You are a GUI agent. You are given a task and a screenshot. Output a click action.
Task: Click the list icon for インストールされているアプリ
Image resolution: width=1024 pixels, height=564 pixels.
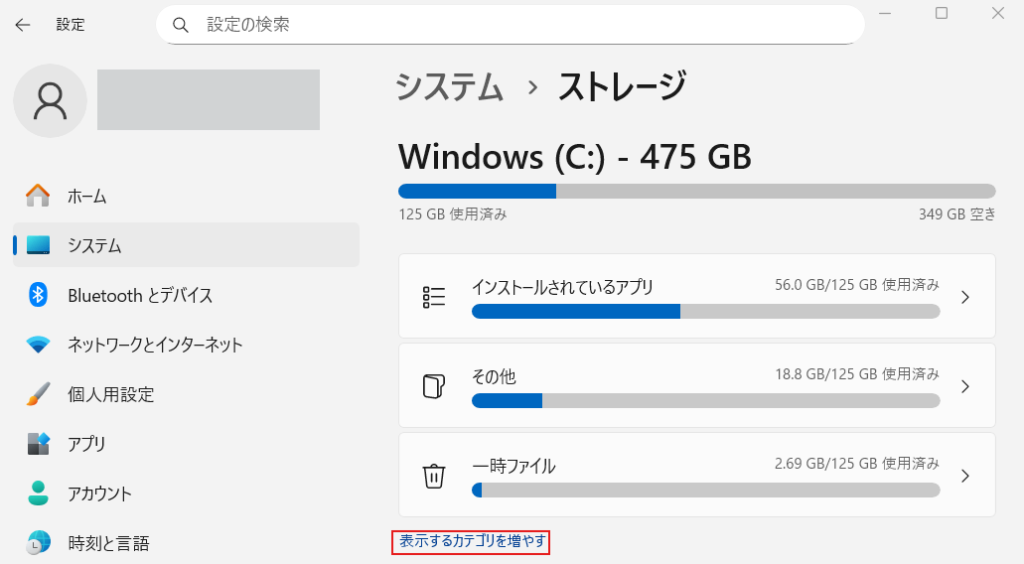click(x=434, y=297)
